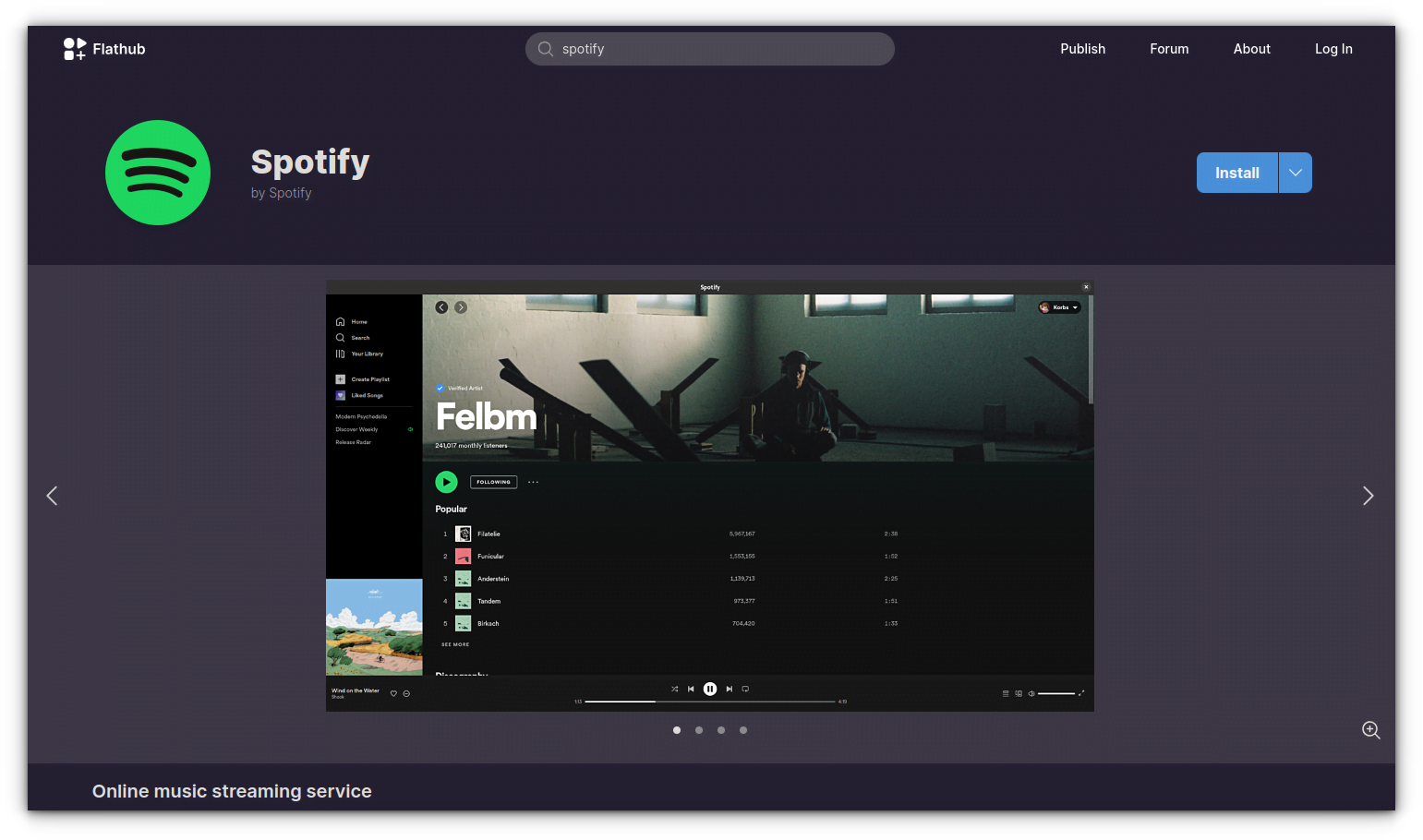Toggle repeat mode in playback controls
The height and width of the screenshot is (840, 1423).
745,689
